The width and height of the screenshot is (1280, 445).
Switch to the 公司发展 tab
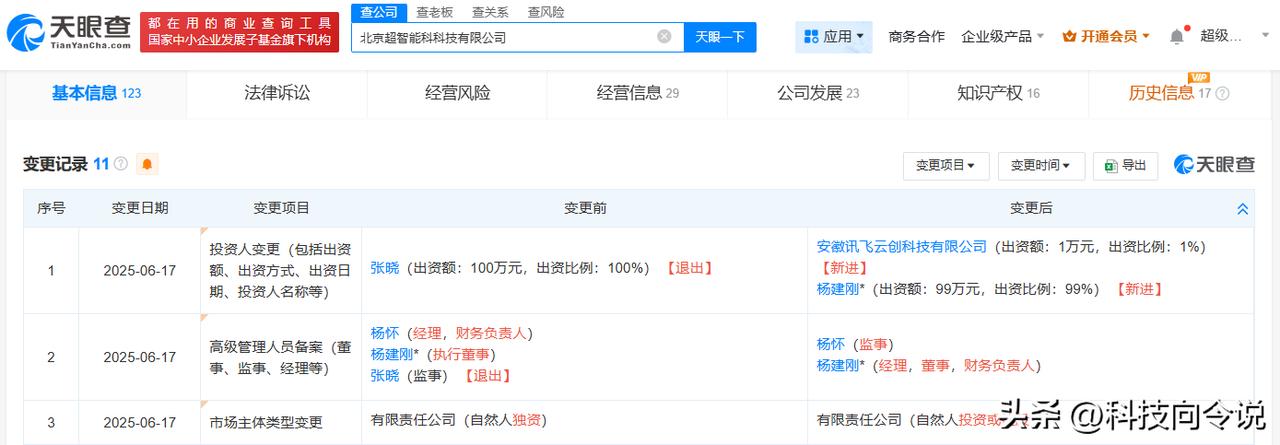coord(818,94)
